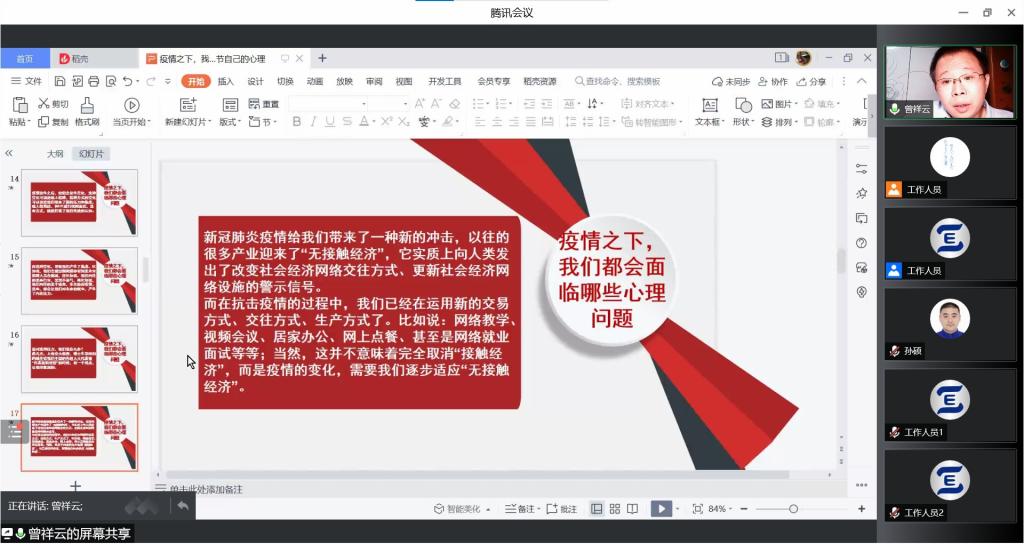Viewport: 1024px width, 544px height.
Task: Click the New Slide (新建幻灯片) icon
Action: coord(187,105)
